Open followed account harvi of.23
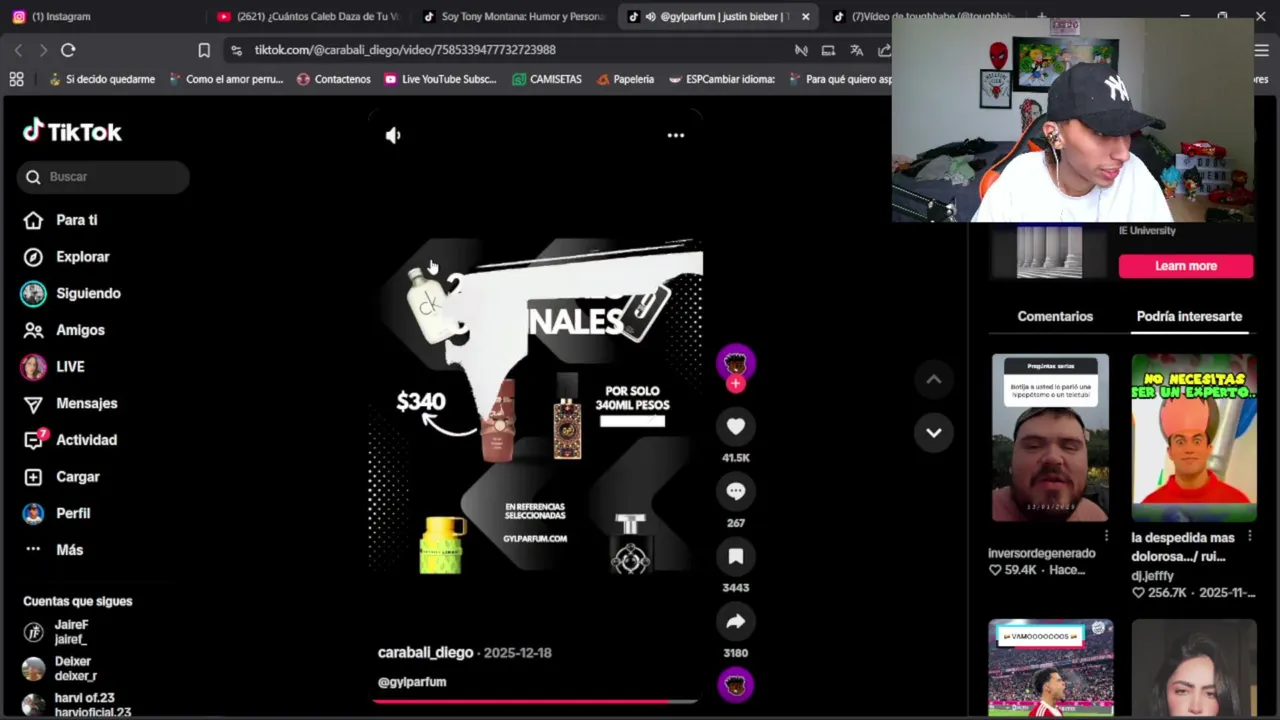 click(78, 705)
